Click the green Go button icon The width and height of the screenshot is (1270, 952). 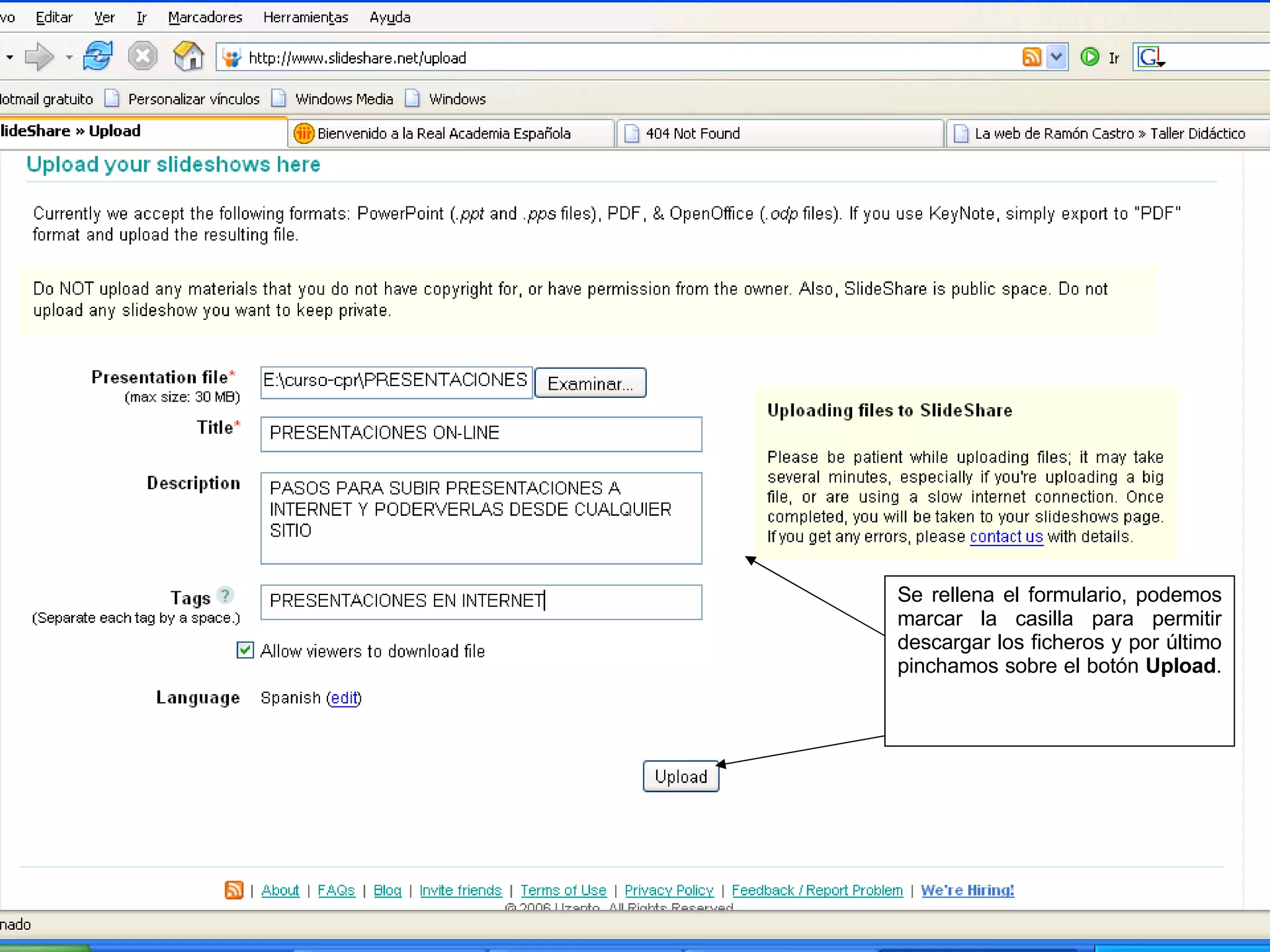(x=1090, y=57)
